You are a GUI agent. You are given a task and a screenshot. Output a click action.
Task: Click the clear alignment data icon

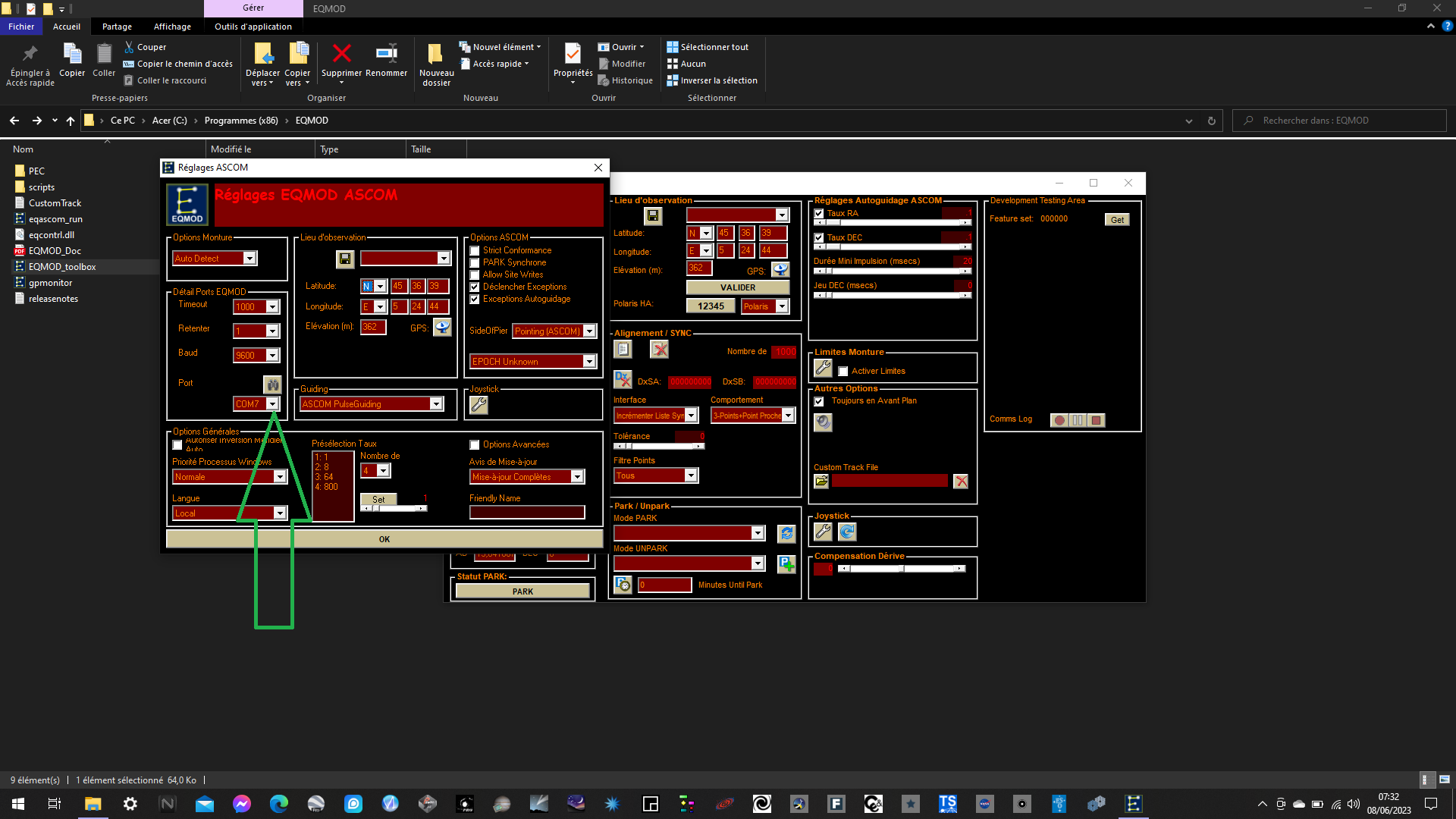pos(660,350)
